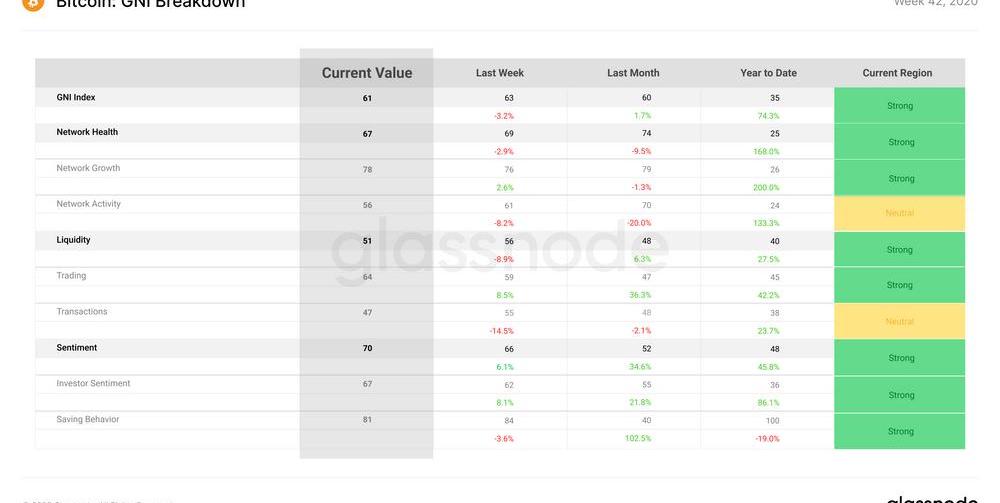Click the Saving Behavior row label
The width and height of the screenshot is (1000, 503).
click(87, 419)
